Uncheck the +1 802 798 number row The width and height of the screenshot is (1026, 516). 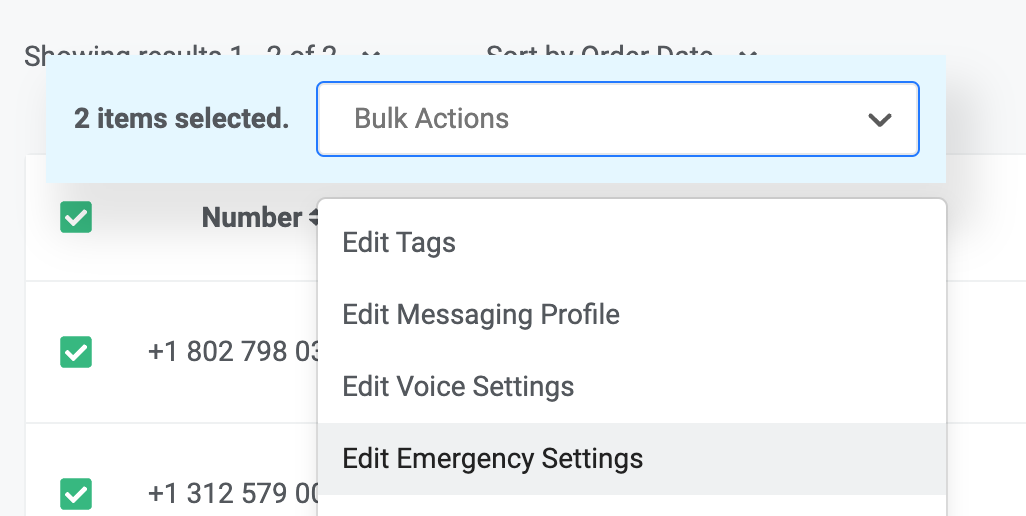tap(76, 352)
